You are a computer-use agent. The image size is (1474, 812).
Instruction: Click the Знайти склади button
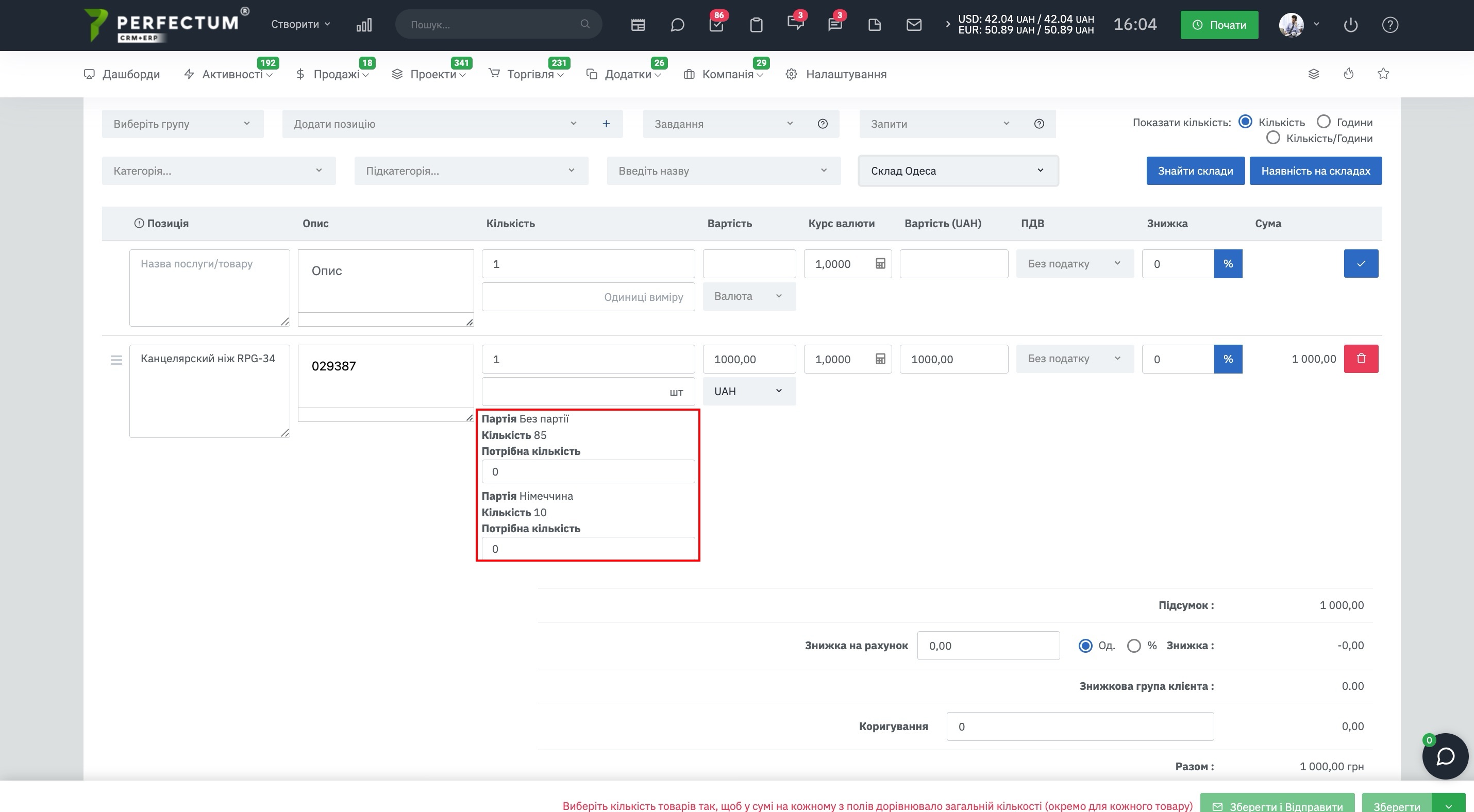pos(1195,171)
